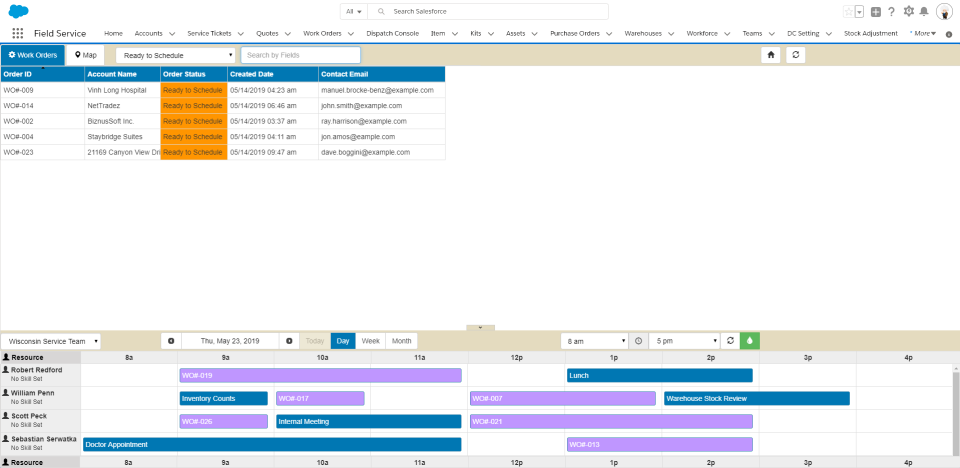Open the App Launcher grid icon

coord(18,34)
